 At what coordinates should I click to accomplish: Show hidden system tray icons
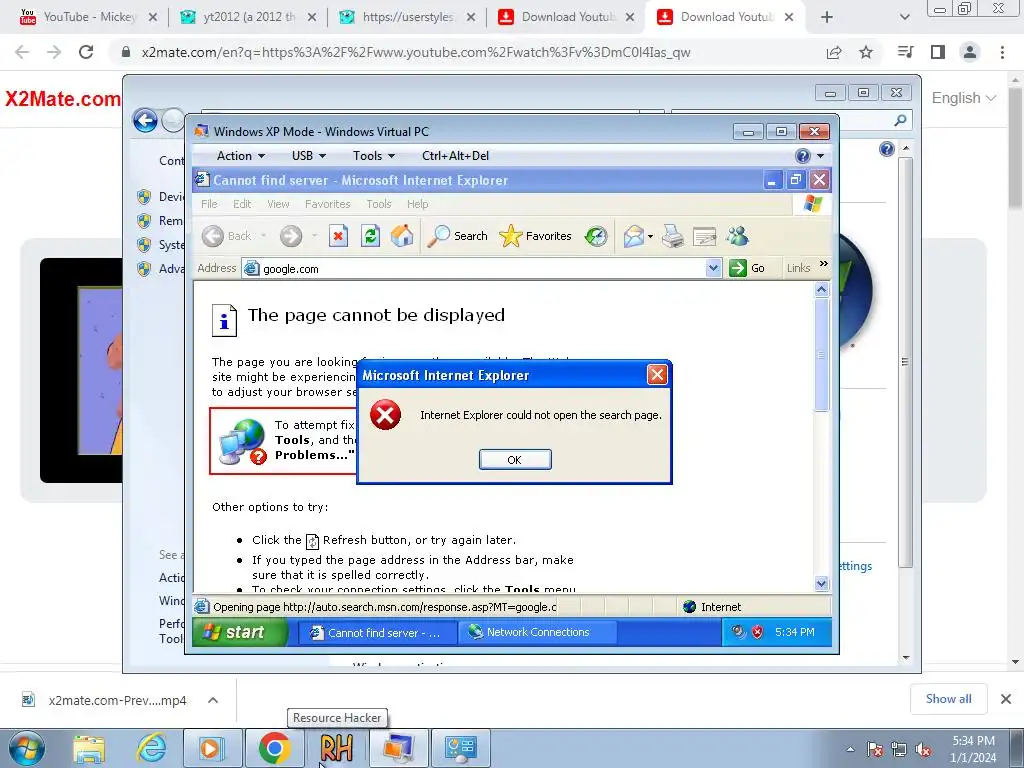tap(850, 749)
